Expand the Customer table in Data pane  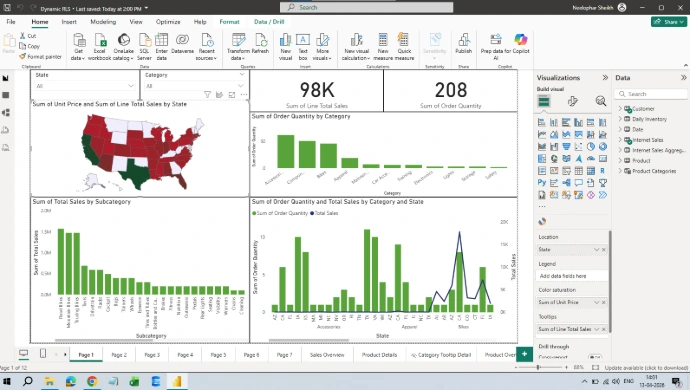620,108
